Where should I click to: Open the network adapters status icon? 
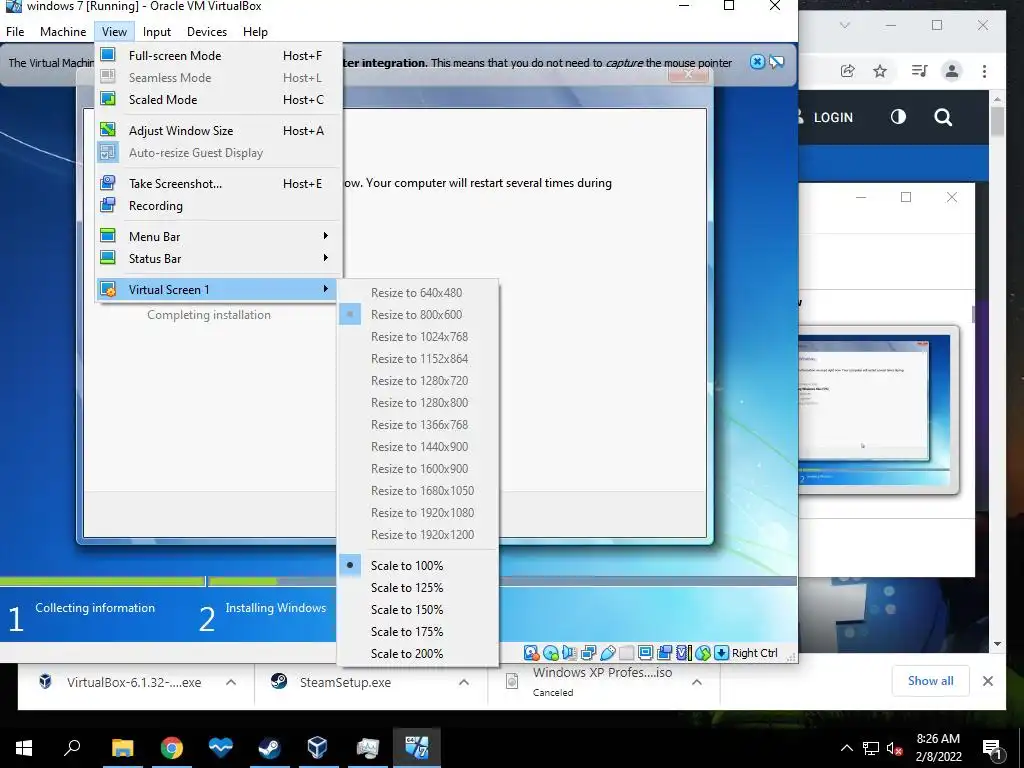point(588,652)
